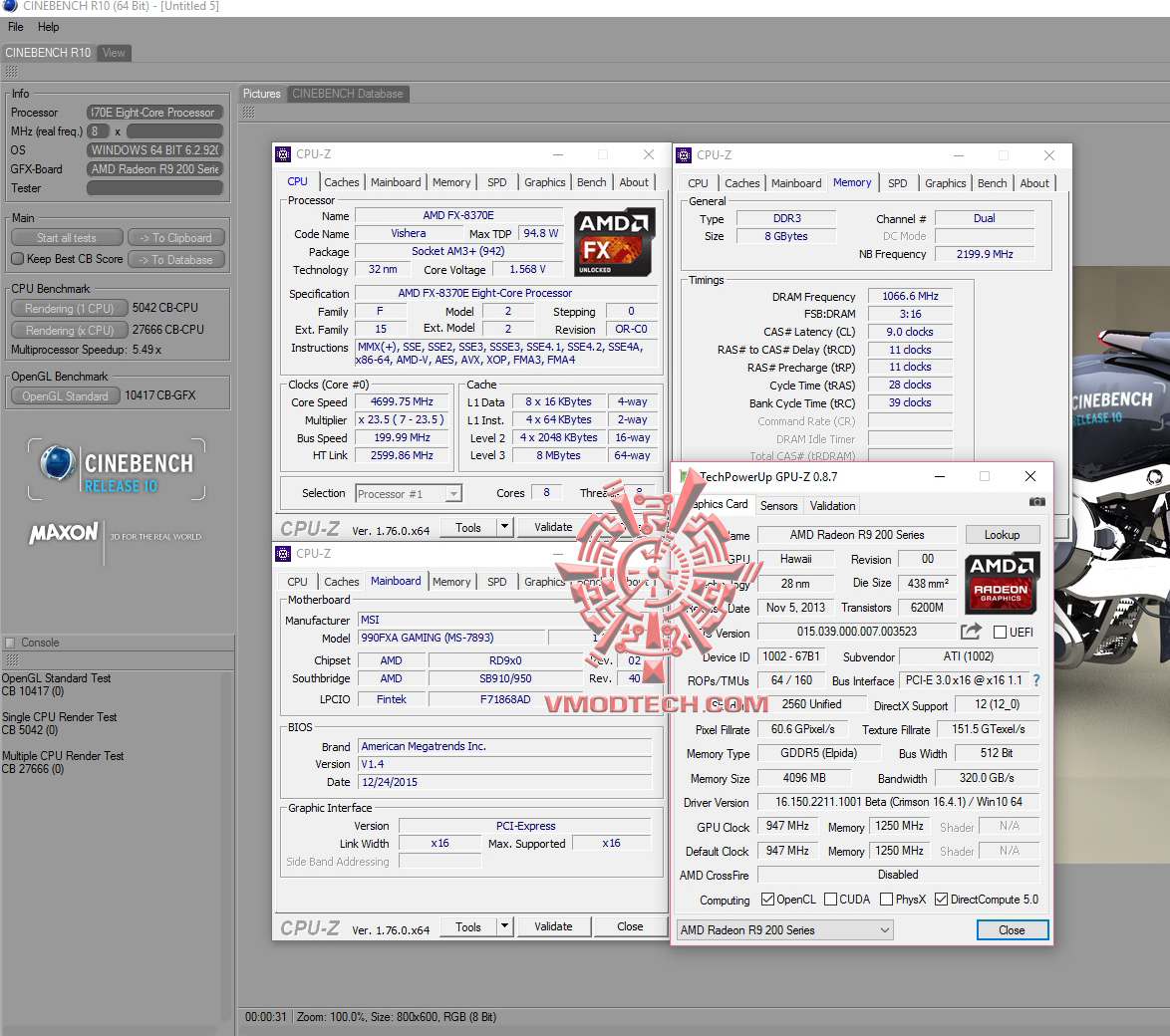
Task: Click Tools button in the Mainboard window
Action: [x=467, y=926]
